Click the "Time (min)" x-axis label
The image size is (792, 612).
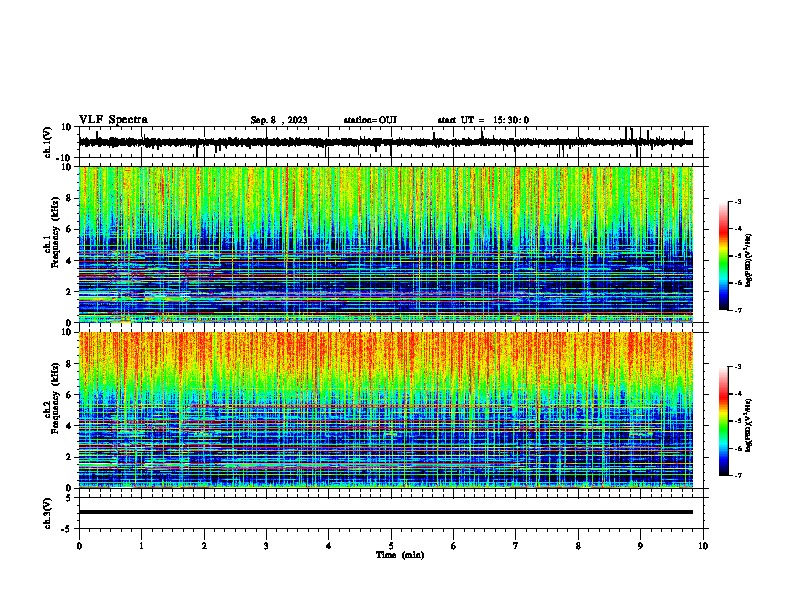(400, 555)
